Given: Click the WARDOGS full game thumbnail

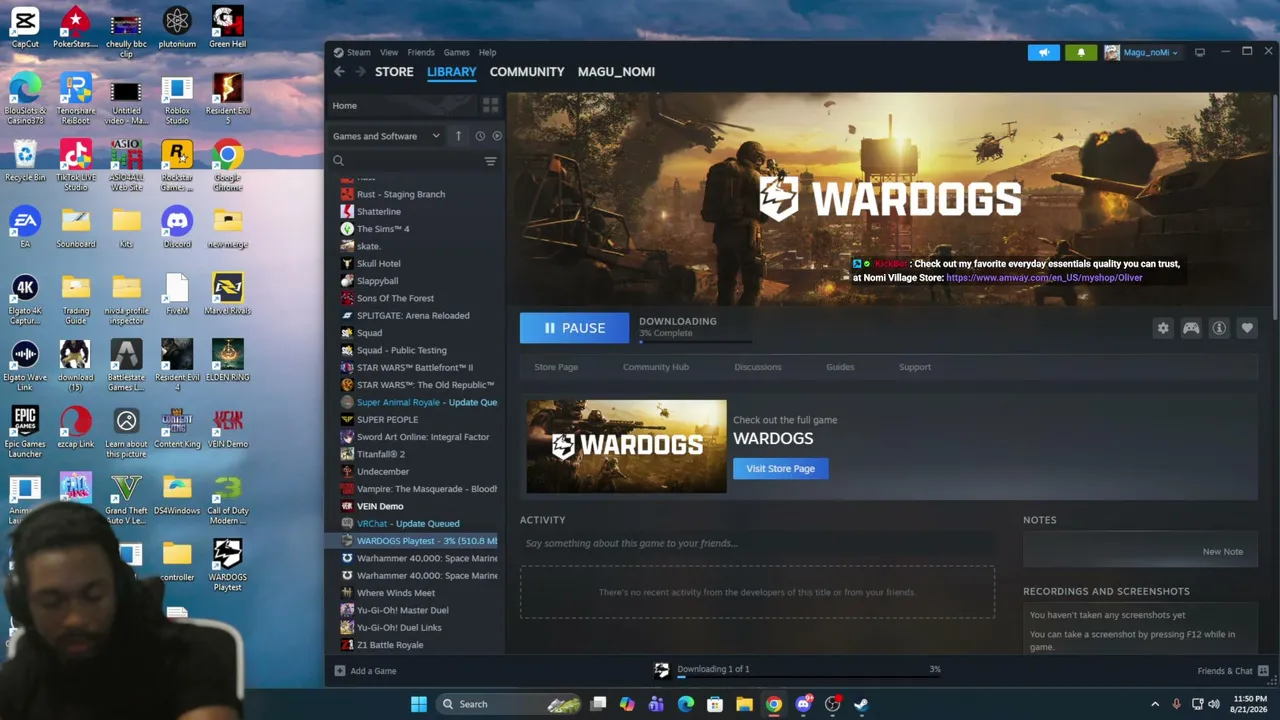Looking at the screenshot, I should tap(627, 446).
